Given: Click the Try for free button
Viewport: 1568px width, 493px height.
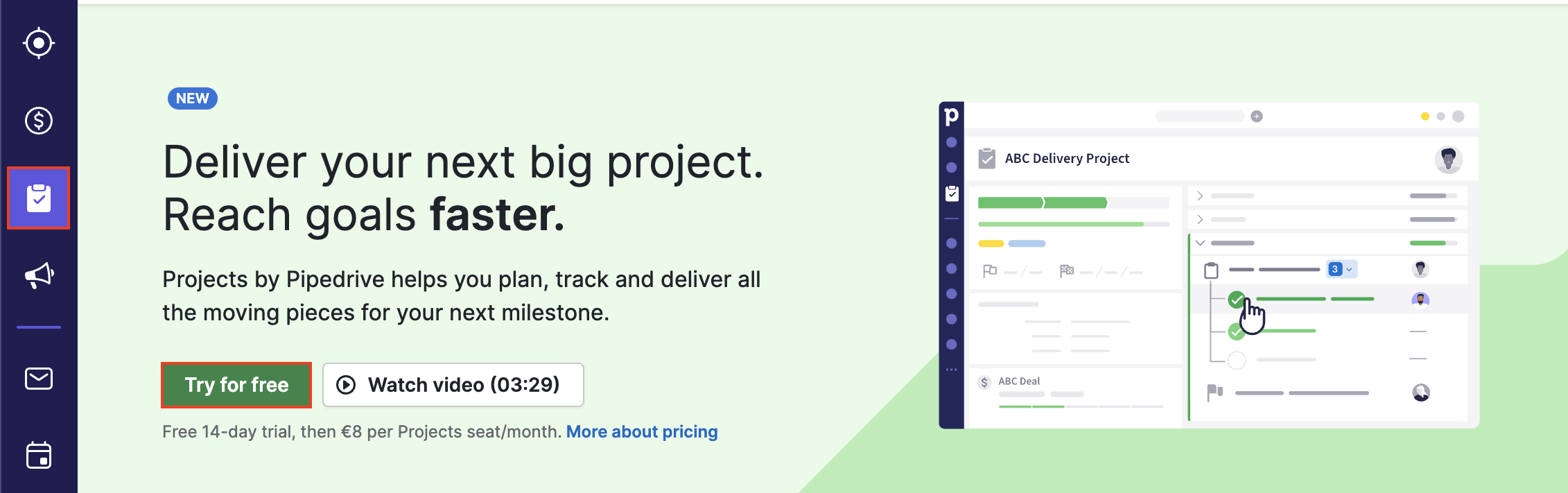Looking at the screenshot, I should point(236,385).
